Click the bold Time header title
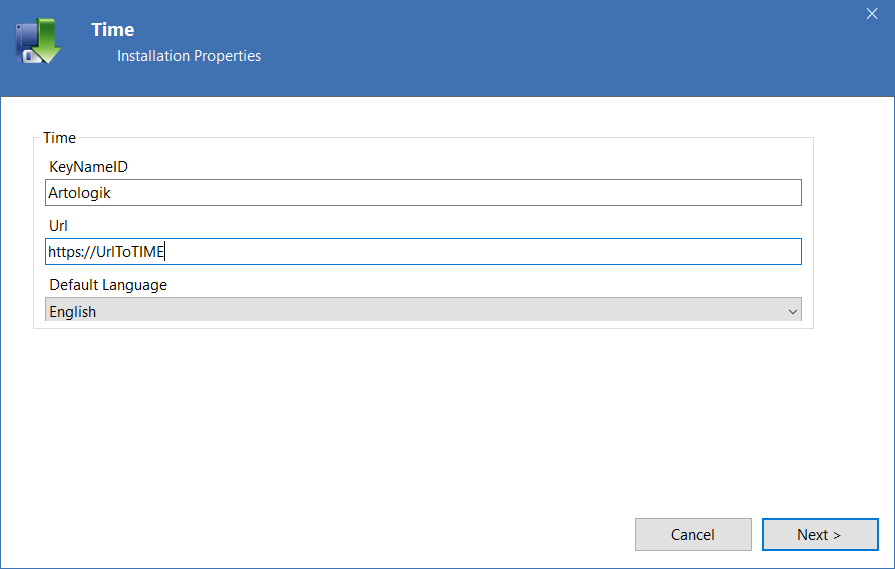895x569 pixels. click(x=112, y=30)
